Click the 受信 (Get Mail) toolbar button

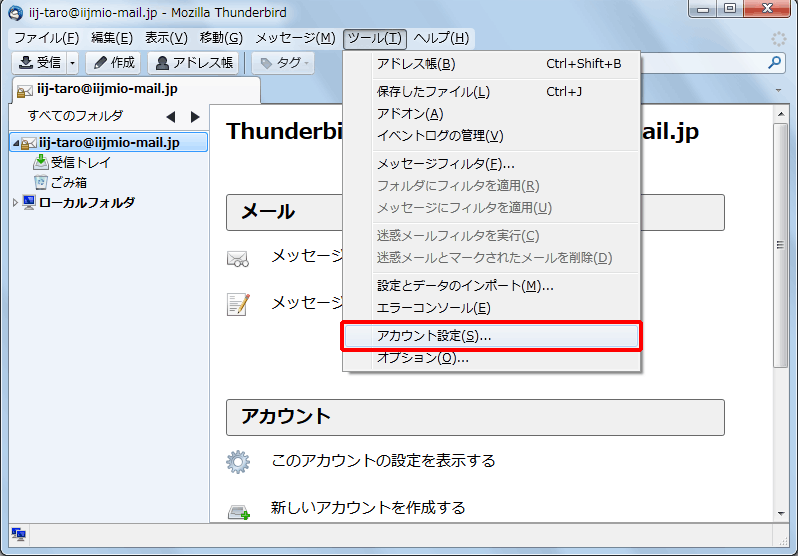pos(39,63)
